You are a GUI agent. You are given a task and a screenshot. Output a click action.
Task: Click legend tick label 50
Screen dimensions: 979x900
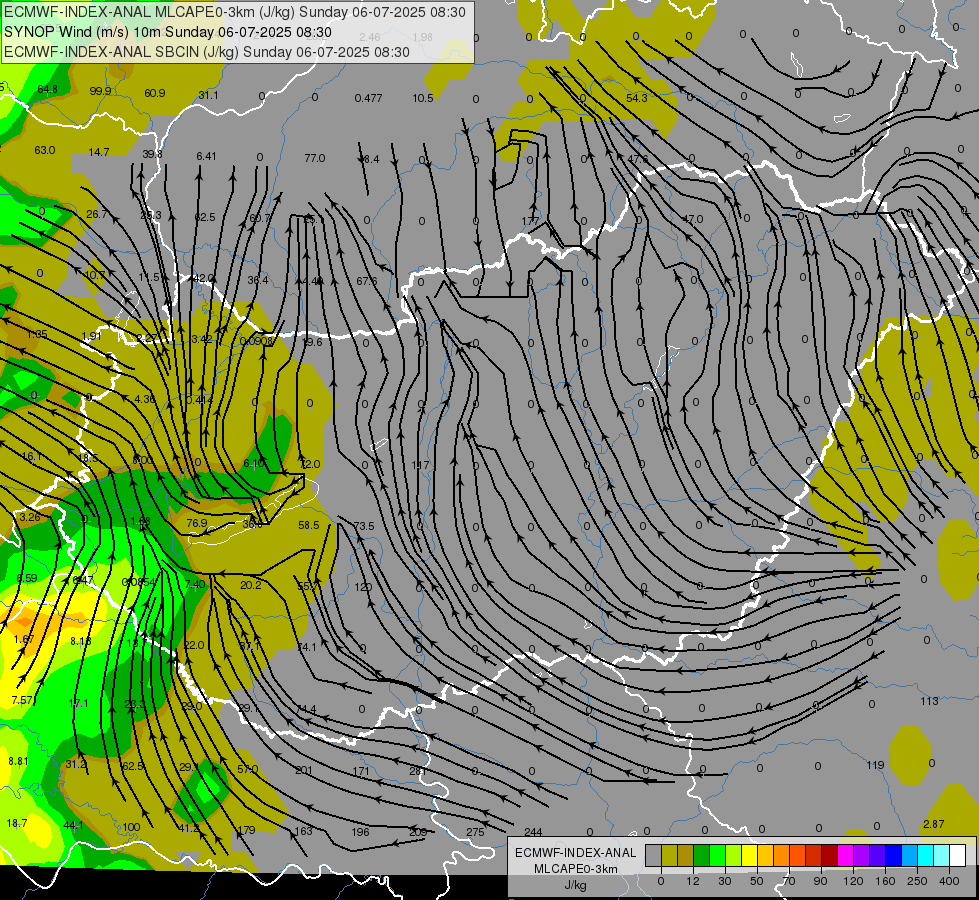[756, 881]
